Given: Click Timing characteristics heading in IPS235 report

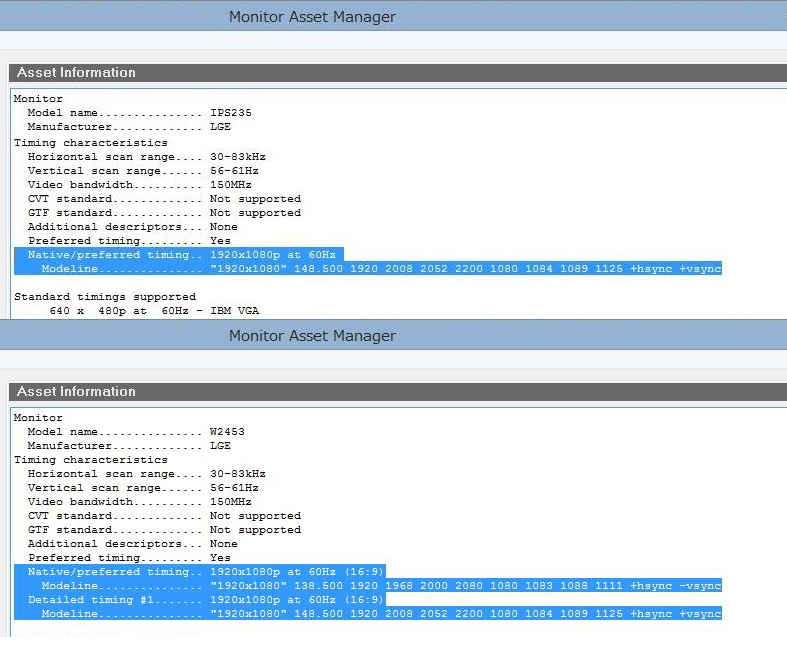Looking at the screenshot, I should click(91, 143).
